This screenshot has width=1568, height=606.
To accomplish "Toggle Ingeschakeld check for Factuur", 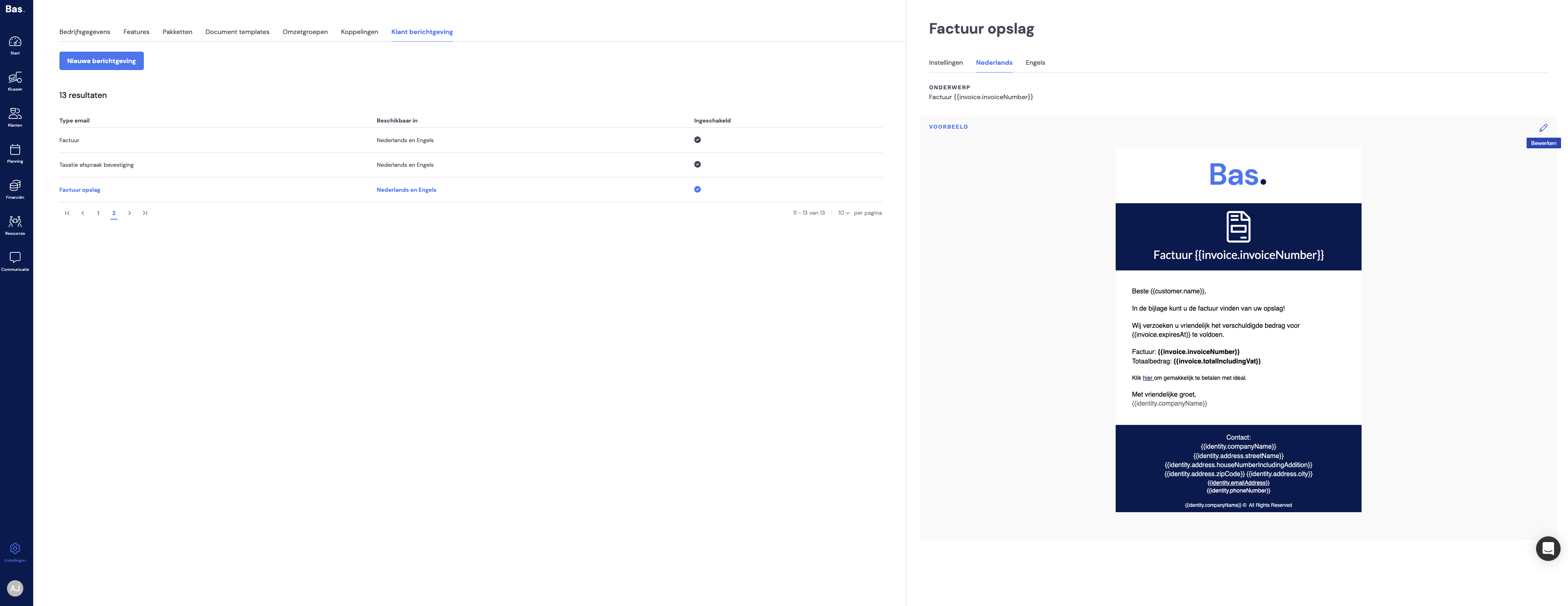I will coord(698,140).
